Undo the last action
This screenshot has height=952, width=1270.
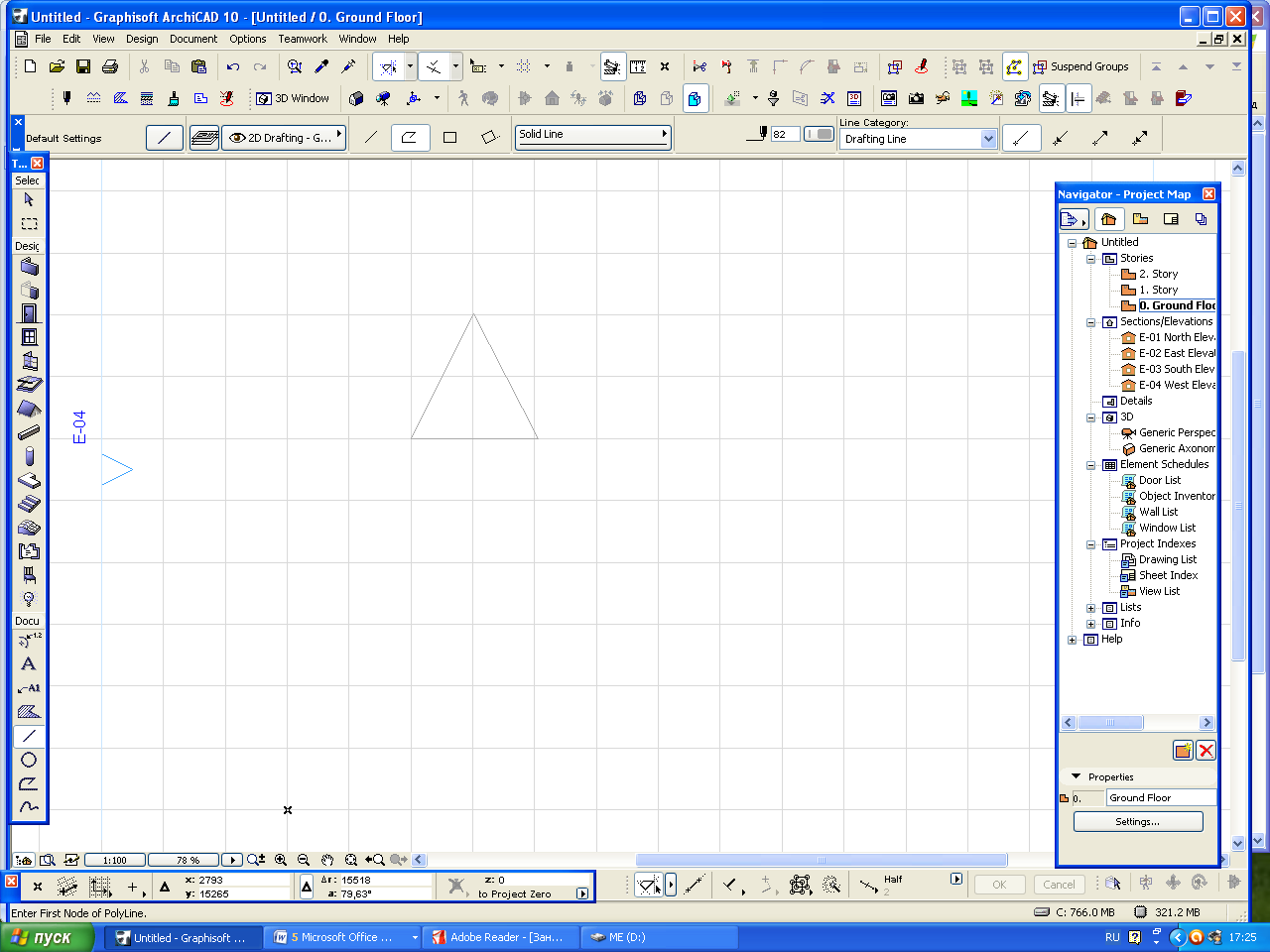(x=233, y=66)
